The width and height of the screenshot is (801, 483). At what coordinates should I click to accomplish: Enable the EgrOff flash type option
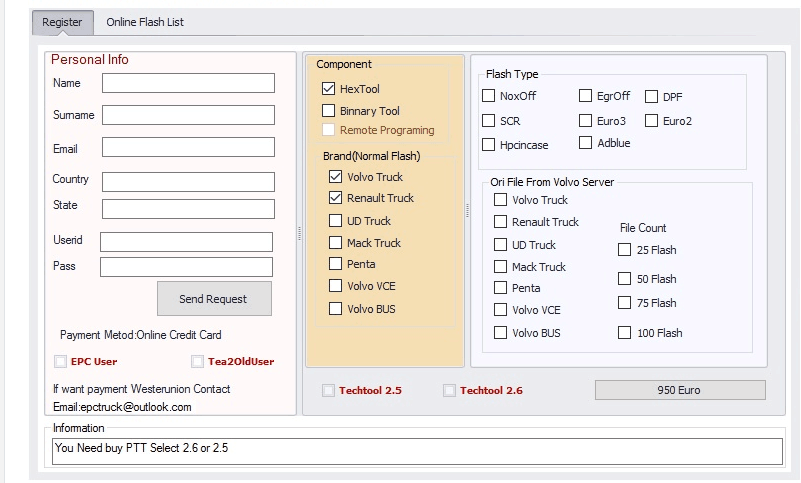pyautogui.click(x=586, y=96)
